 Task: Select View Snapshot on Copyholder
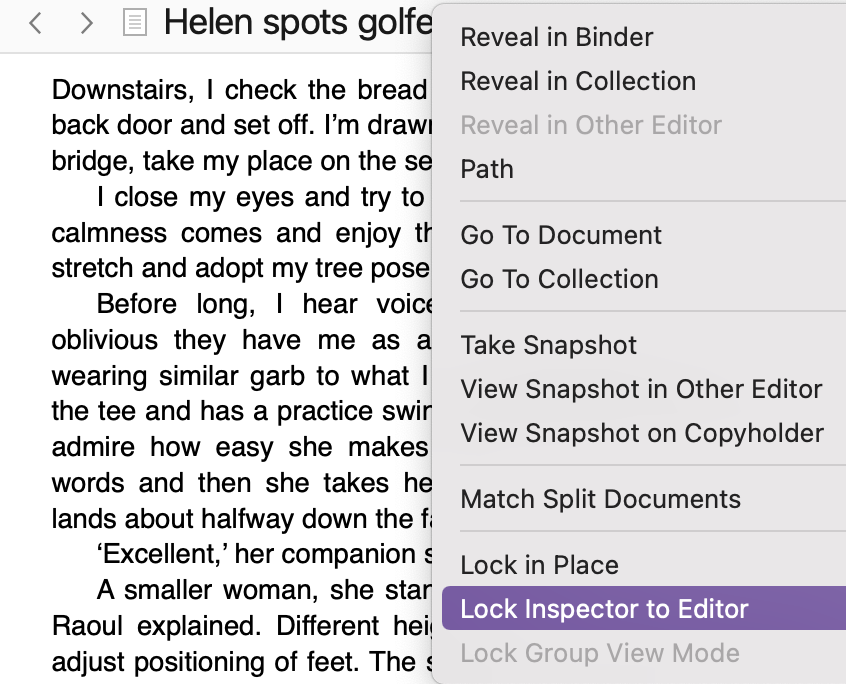point(644,433)
